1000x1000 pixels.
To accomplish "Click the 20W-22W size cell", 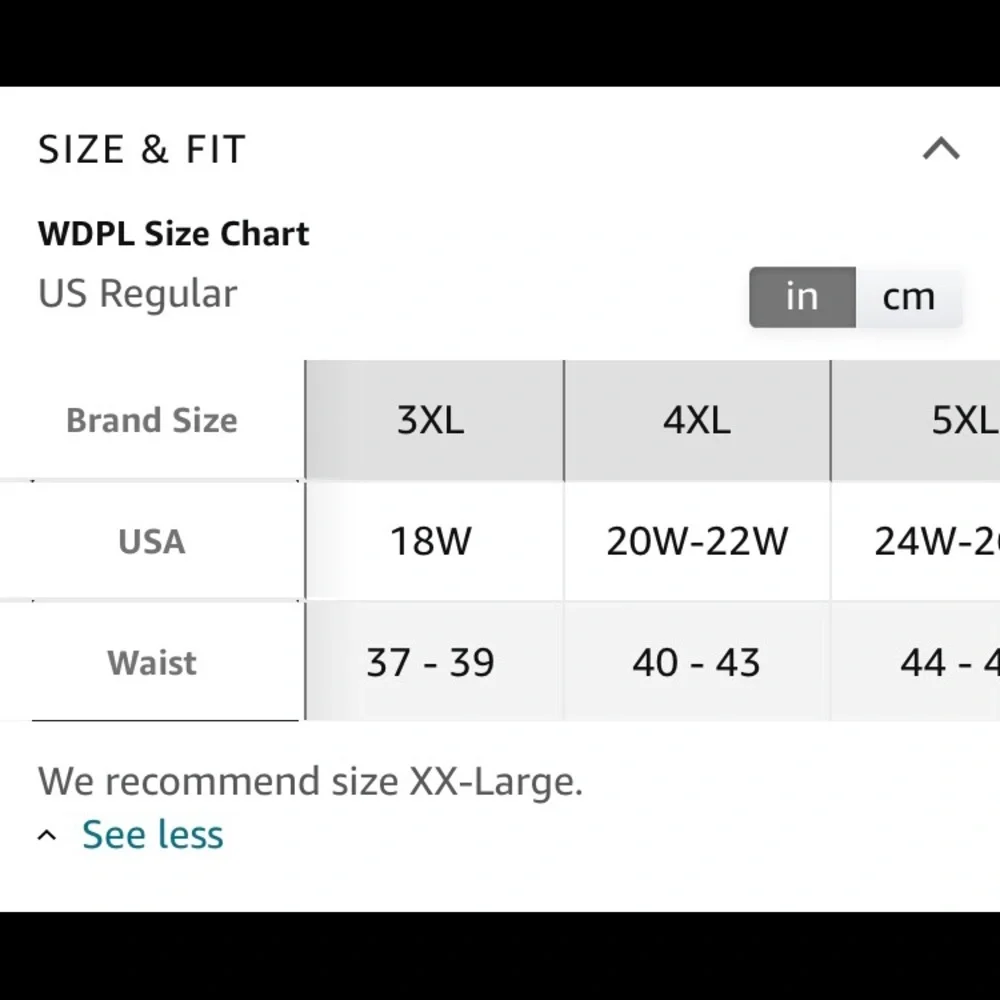I will (697, 541).
